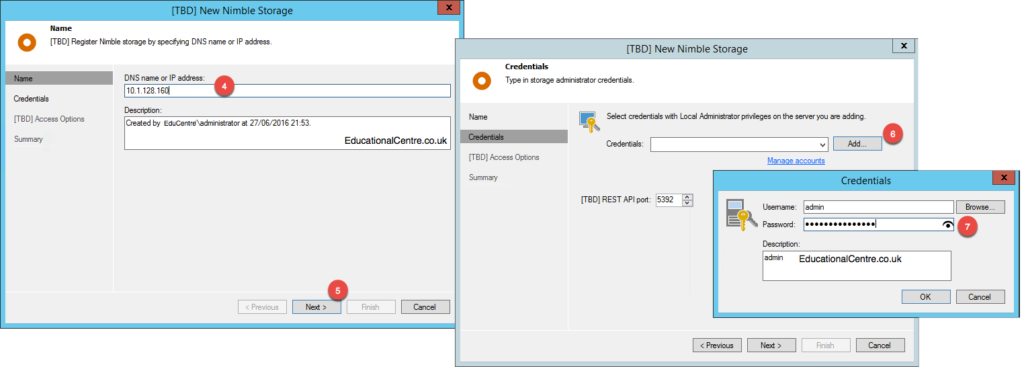Click Cancel in the Name wizard
This screenshot has height=367, width=1024.
point(425,307)
